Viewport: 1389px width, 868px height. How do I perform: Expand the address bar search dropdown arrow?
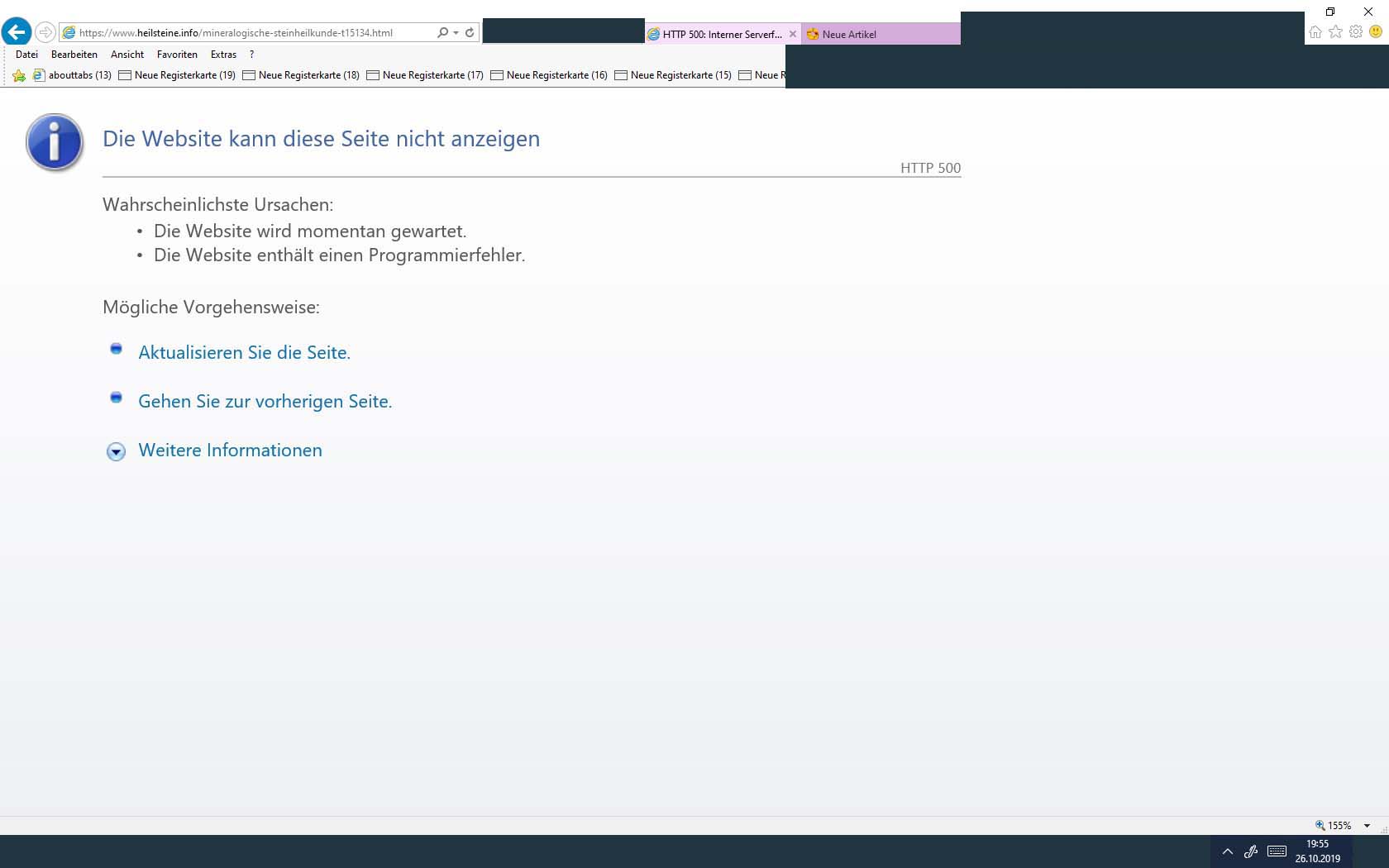[x=456, y=33]
